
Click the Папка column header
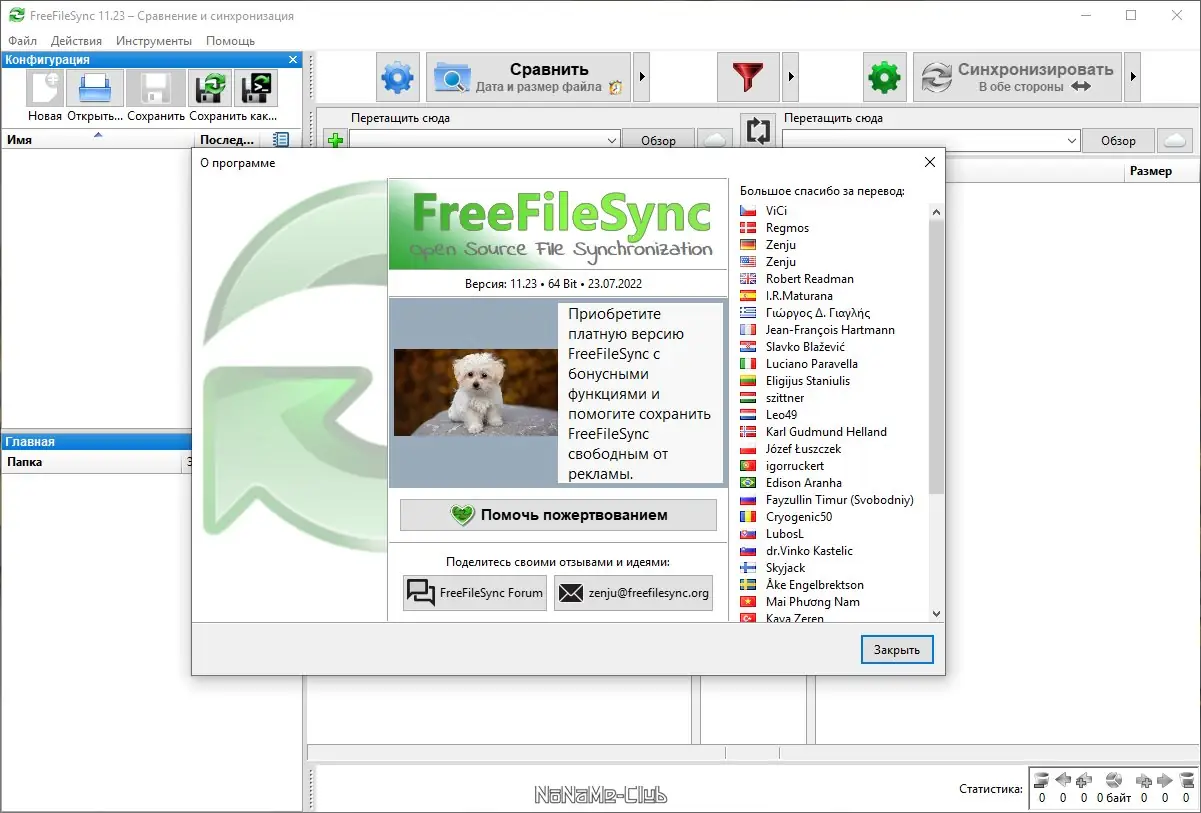92,462
